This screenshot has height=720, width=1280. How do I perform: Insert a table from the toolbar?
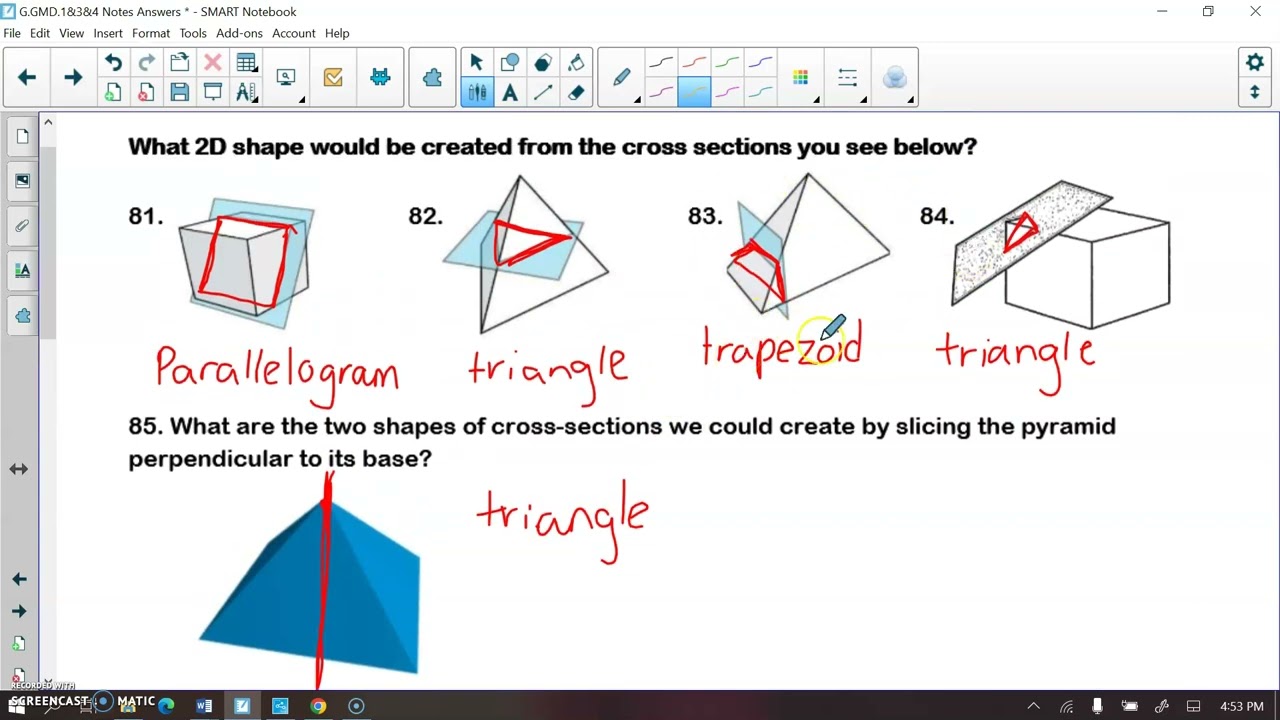click(x=246, y=63)
